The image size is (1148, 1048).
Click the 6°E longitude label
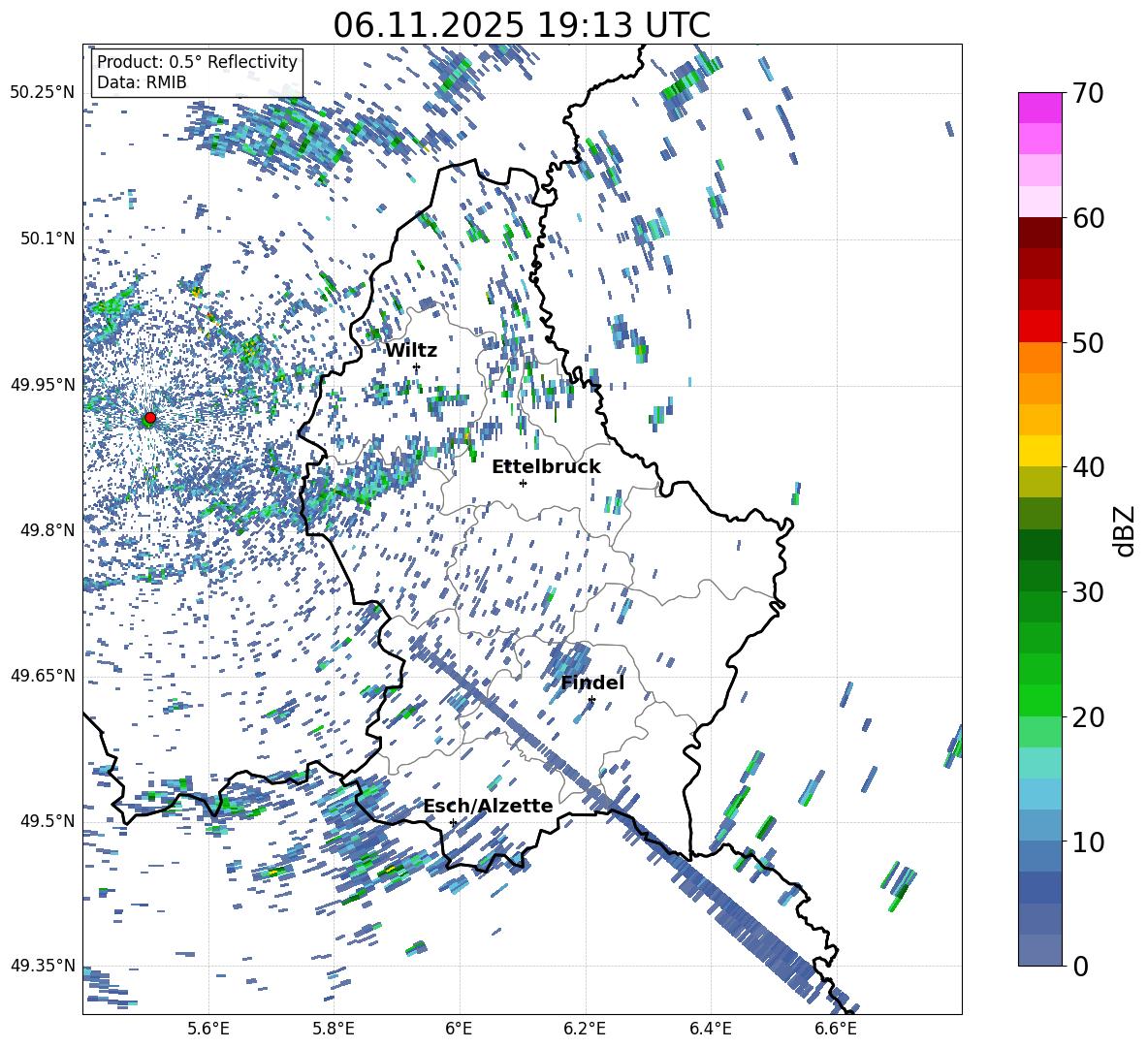click(x=459, y=1029)
